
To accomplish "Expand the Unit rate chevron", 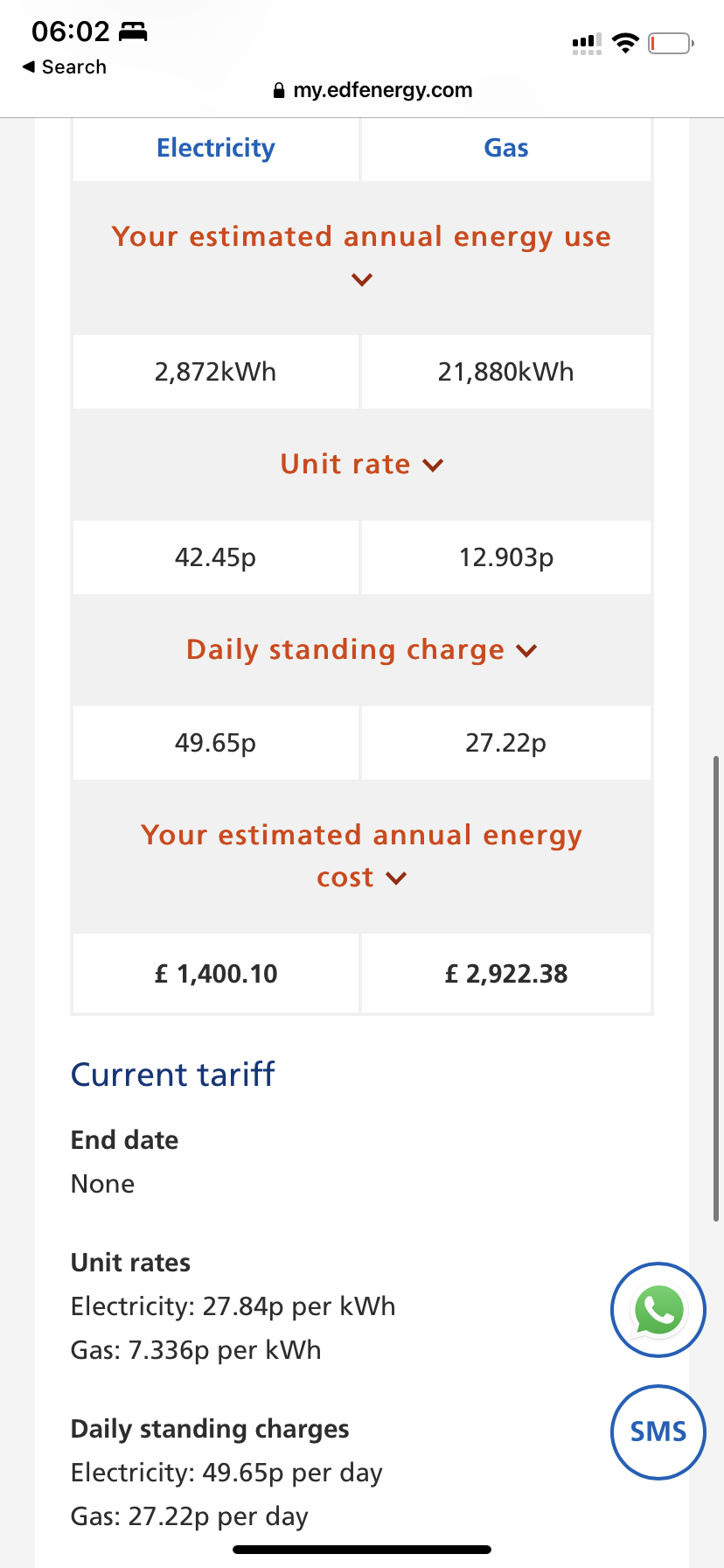I will [x=433, y=465].
